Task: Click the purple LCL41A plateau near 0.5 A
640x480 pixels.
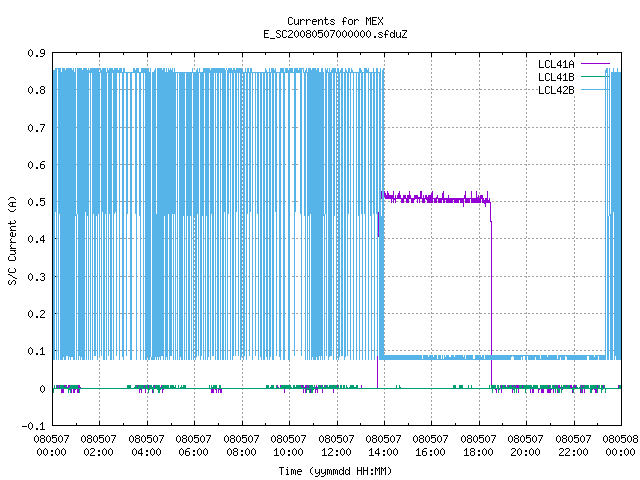Action: [436, 199]
